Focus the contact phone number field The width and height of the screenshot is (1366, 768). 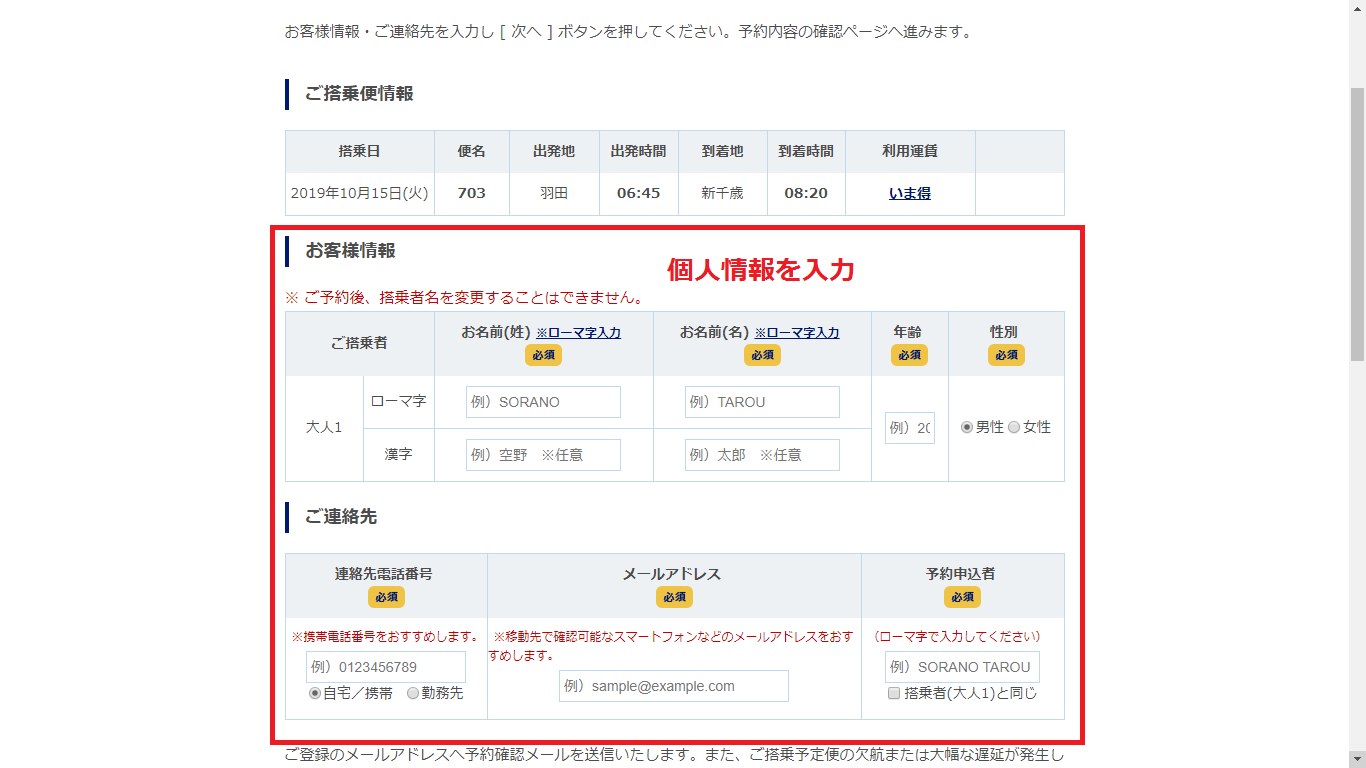coord(386,667)
